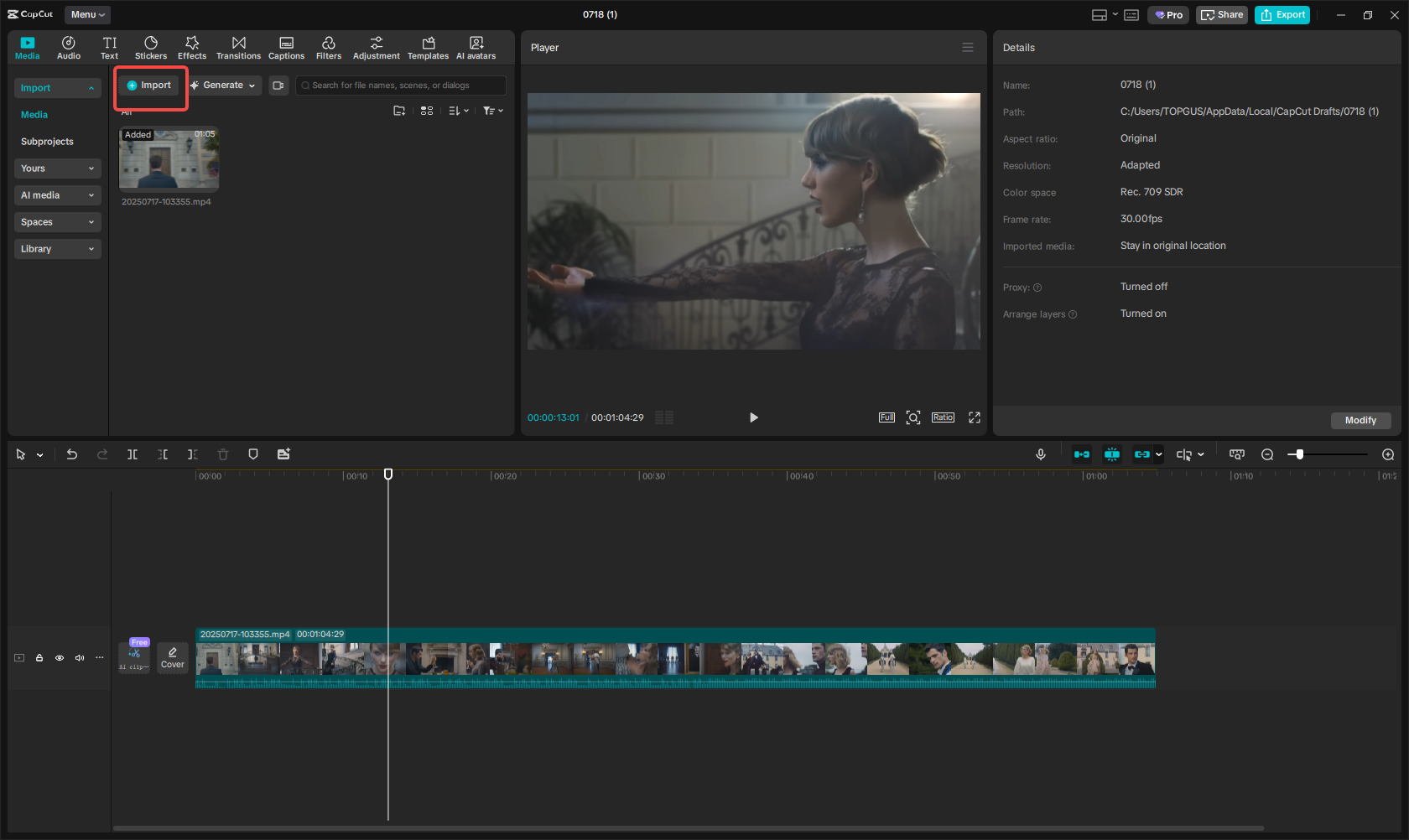Split the clip at the playhead
Viewport: 1409px width, 840px height.
[133, 454]
